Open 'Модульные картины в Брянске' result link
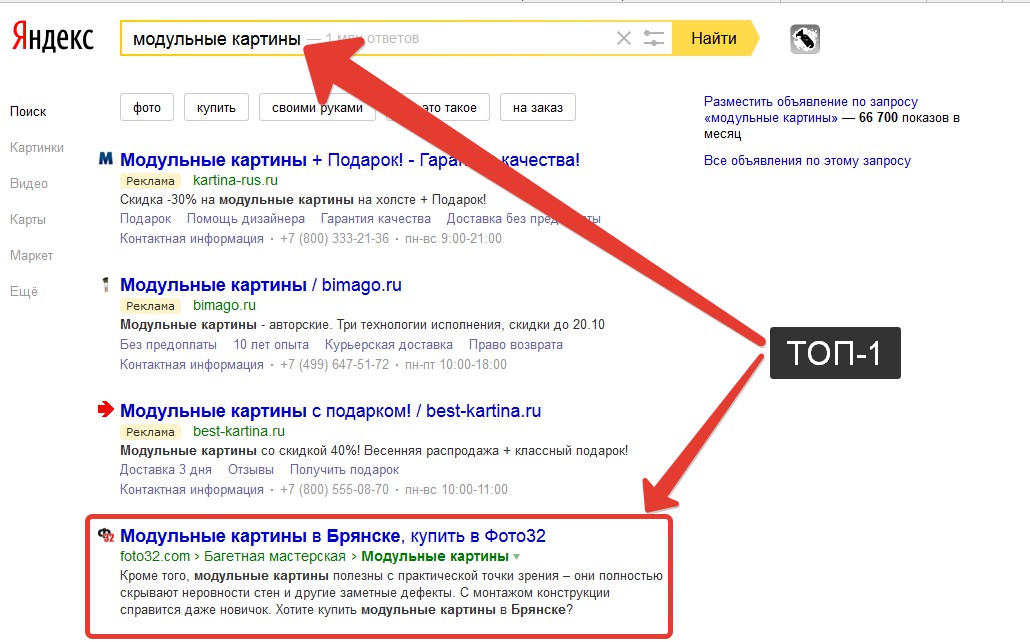1030x642 pixels. point(332,536)
